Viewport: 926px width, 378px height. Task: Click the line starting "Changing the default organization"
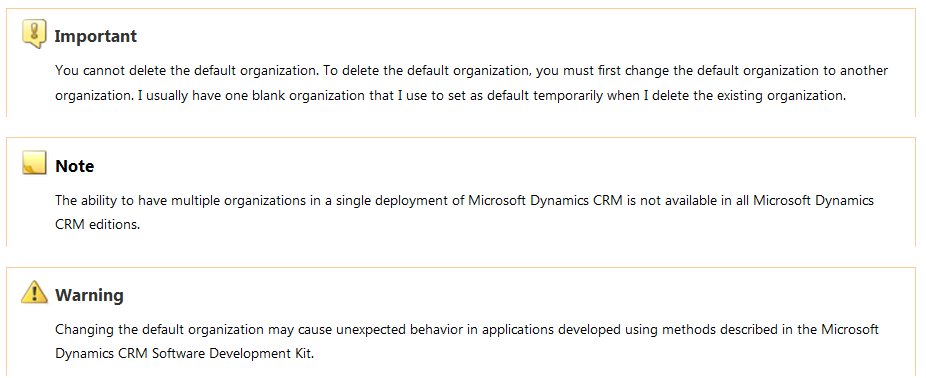tap(467, 329)
